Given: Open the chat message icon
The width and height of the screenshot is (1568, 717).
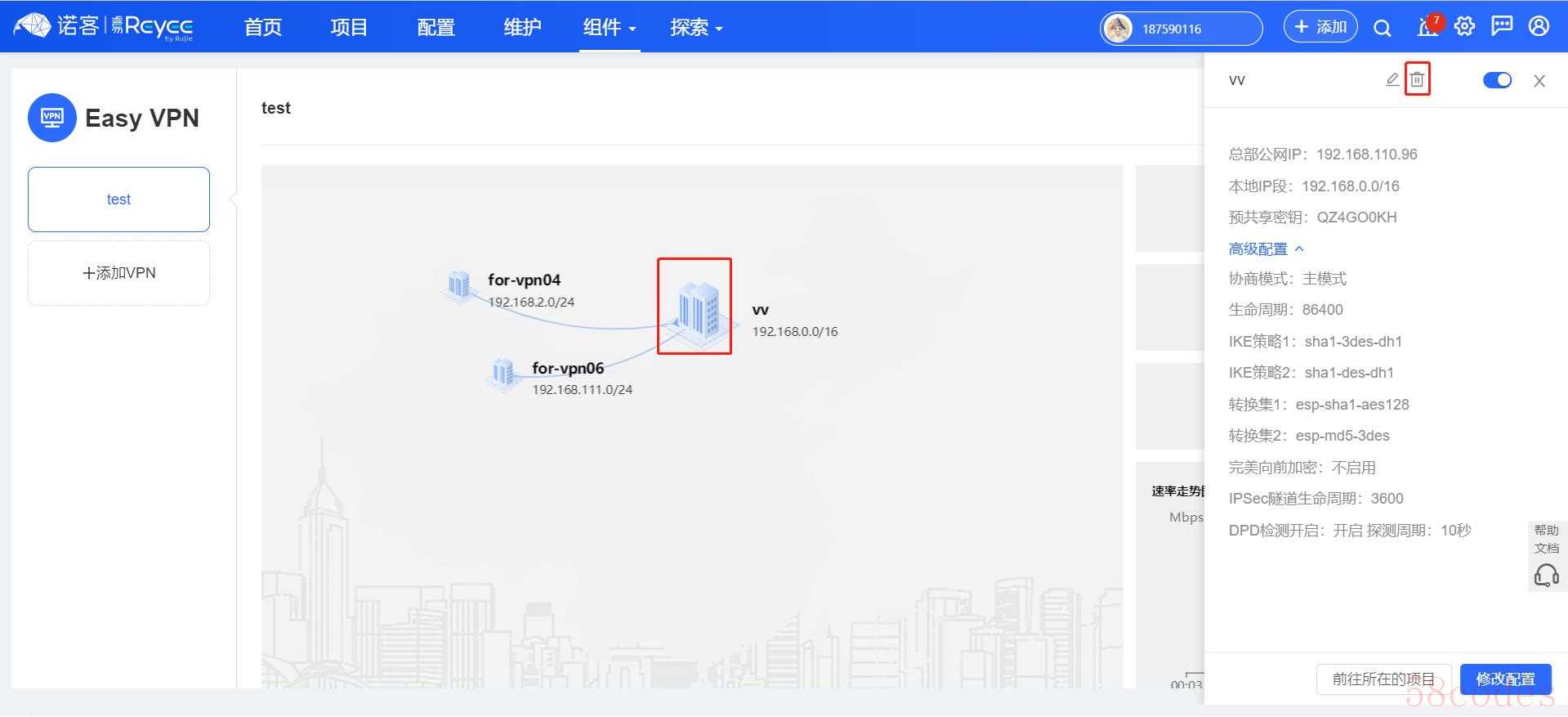Looking at the screenshot, I should click(x=1502, y=27).
